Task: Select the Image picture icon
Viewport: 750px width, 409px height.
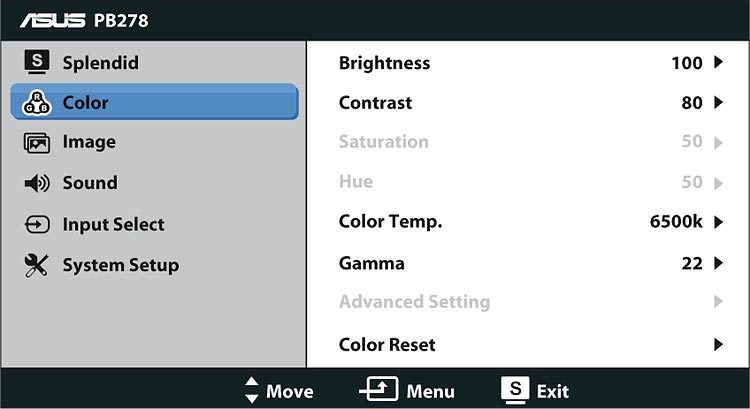Action: 36,143
